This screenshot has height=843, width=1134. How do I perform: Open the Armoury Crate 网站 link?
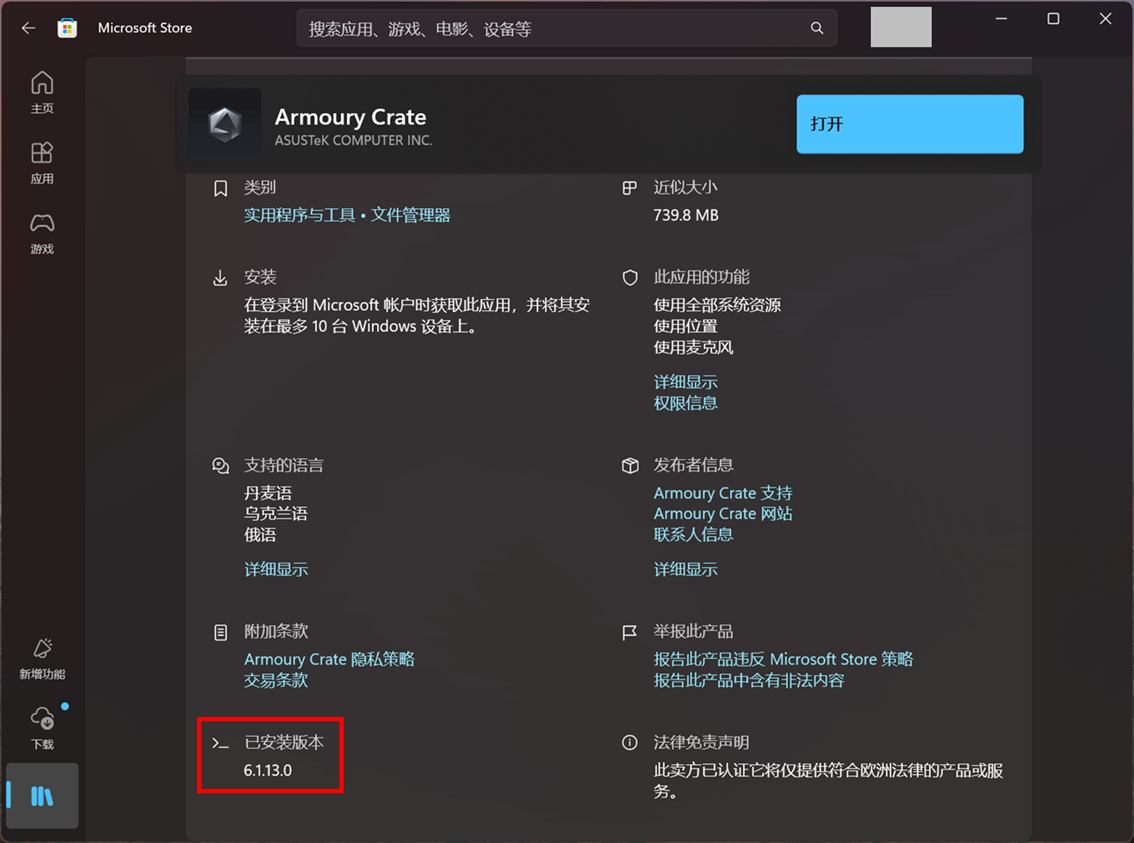coord(723,514)
